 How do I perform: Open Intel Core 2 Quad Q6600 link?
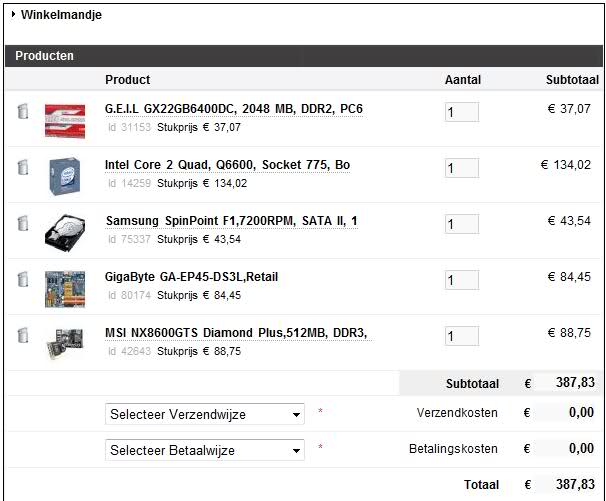click(x=227, y=165)
